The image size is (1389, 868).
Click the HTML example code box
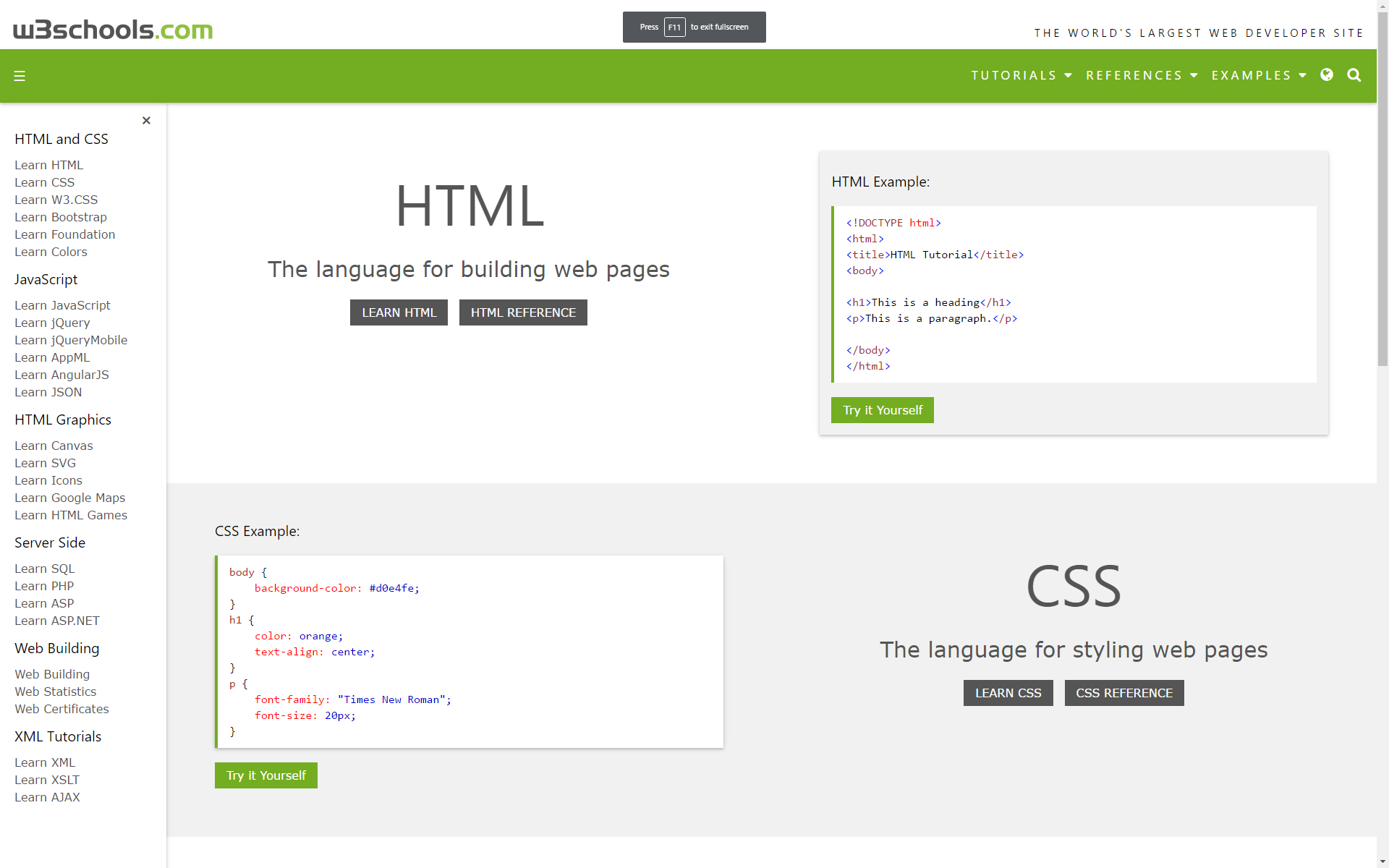pyautogui.click(x=1074, y=294)
